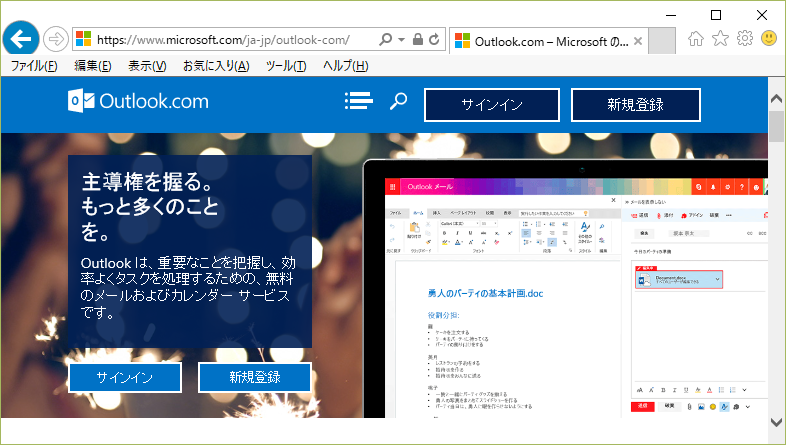This screenshot has height=445, width=786.
Task: Refresh the page with the reload icon
Action: [434, 39]
